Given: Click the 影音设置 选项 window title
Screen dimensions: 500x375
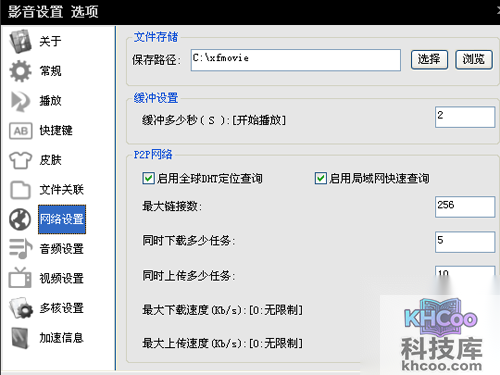Looking at the screenshot, I should coord(53,12).
